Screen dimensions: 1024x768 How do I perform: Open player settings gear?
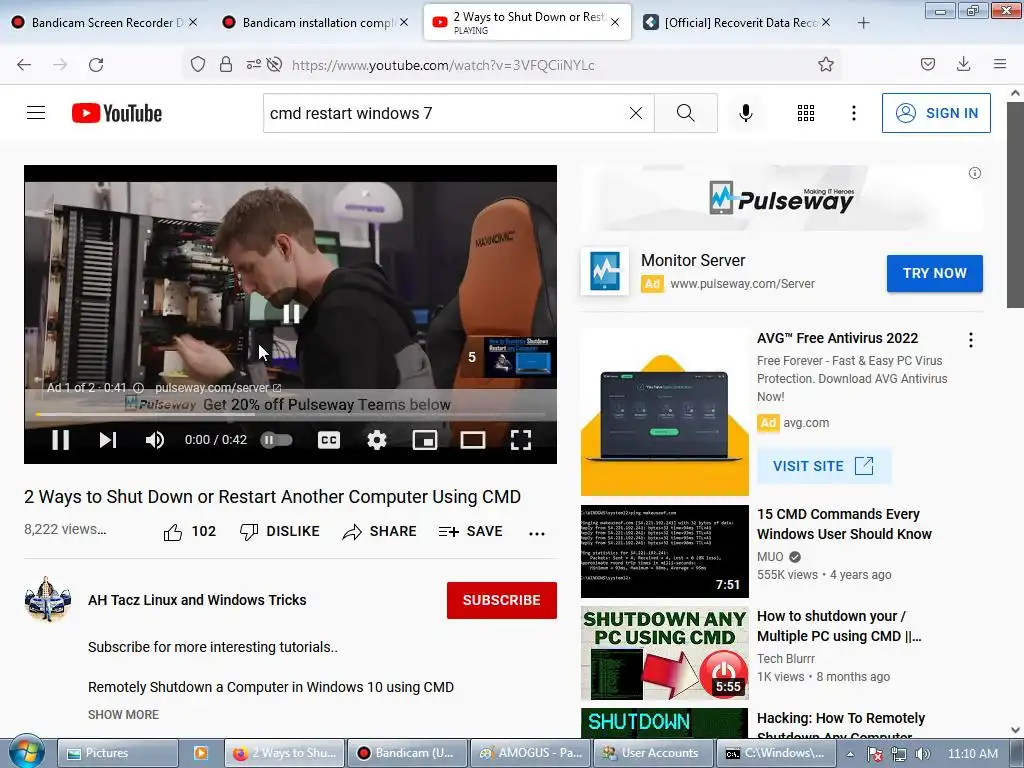pyautogui.click(x=377, y=440)
